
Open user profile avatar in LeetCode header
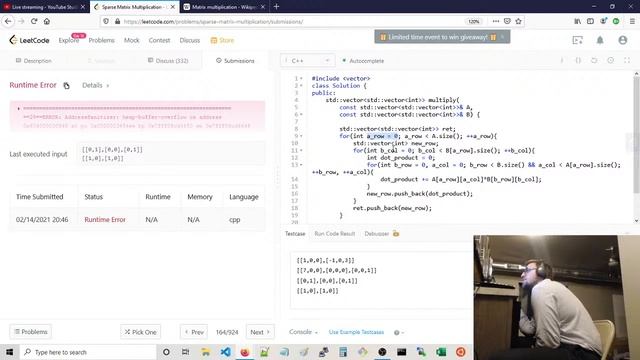point(622,40)
